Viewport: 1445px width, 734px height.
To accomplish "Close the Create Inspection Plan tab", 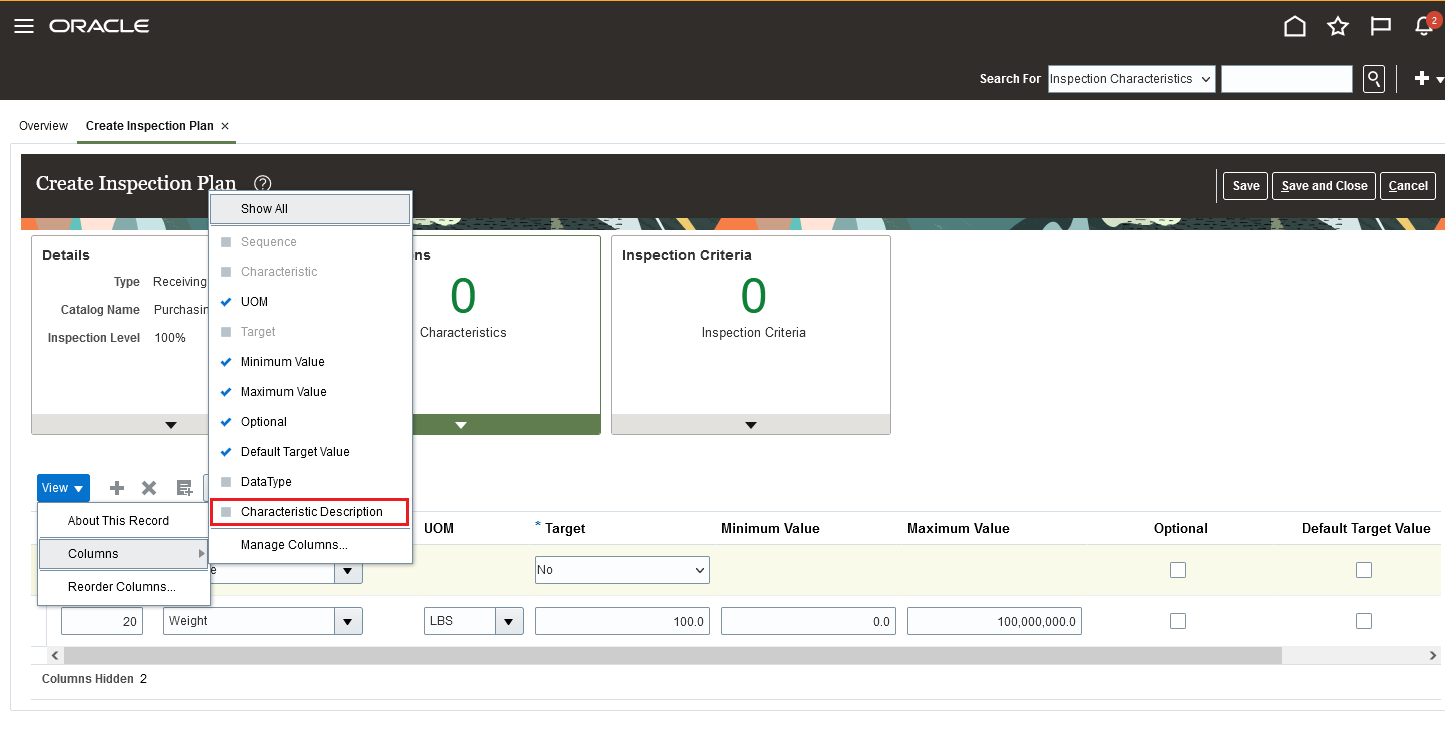I will click(x=225, y=126).
